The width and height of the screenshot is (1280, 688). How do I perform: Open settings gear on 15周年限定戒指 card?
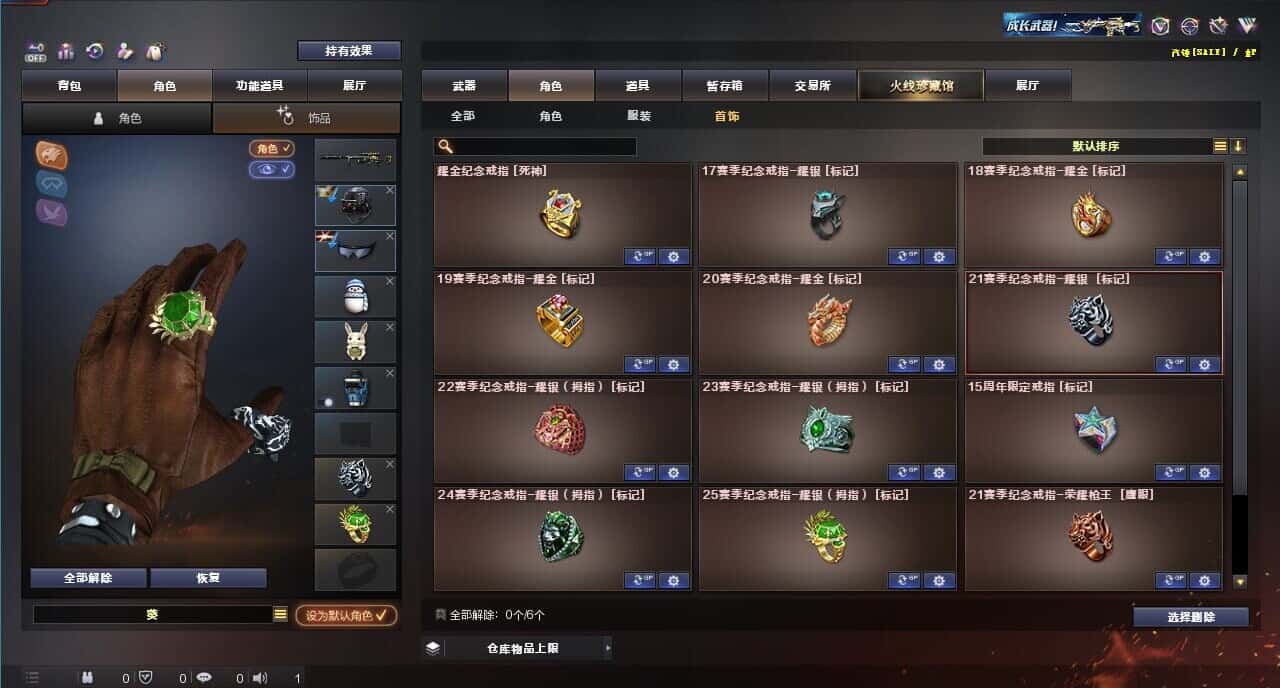pos(1204,472)
